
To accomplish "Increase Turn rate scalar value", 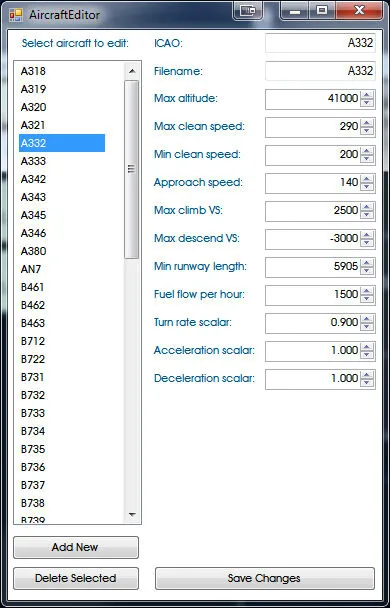I will coord(367,319).
